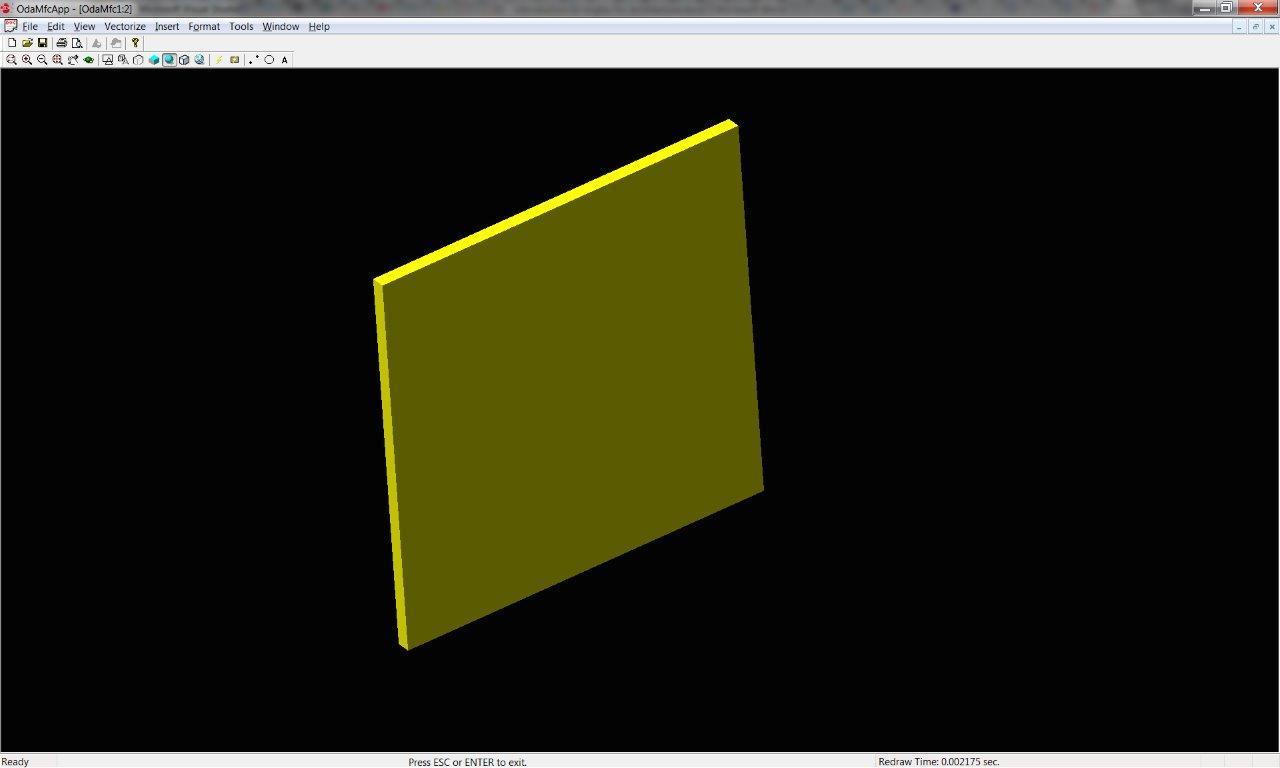Toggle the lightning bolt regen option
The image size is (1280, 768).
coord(217,59)
